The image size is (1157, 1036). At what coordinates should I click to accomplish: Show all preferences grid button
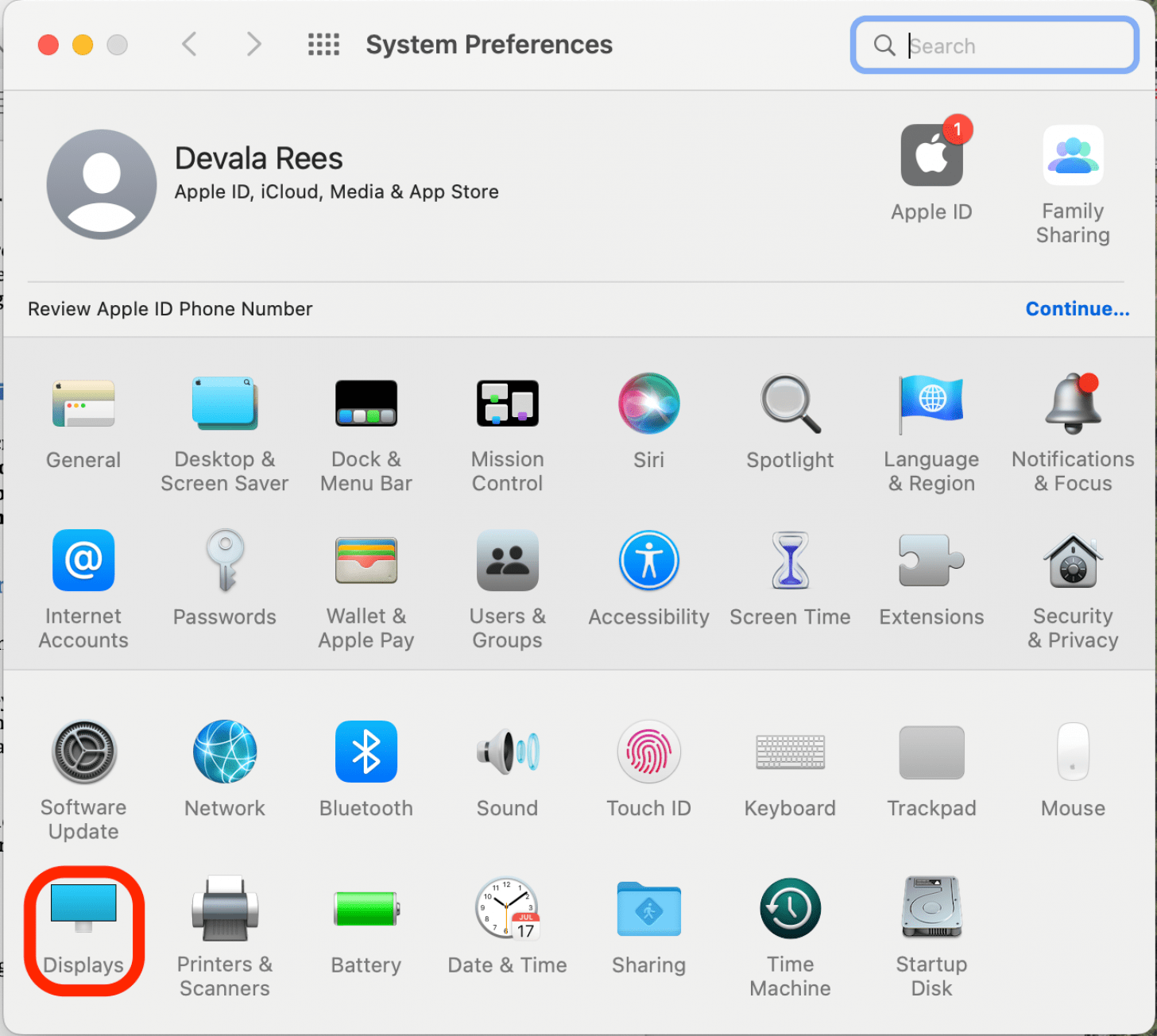coord(323,44)
